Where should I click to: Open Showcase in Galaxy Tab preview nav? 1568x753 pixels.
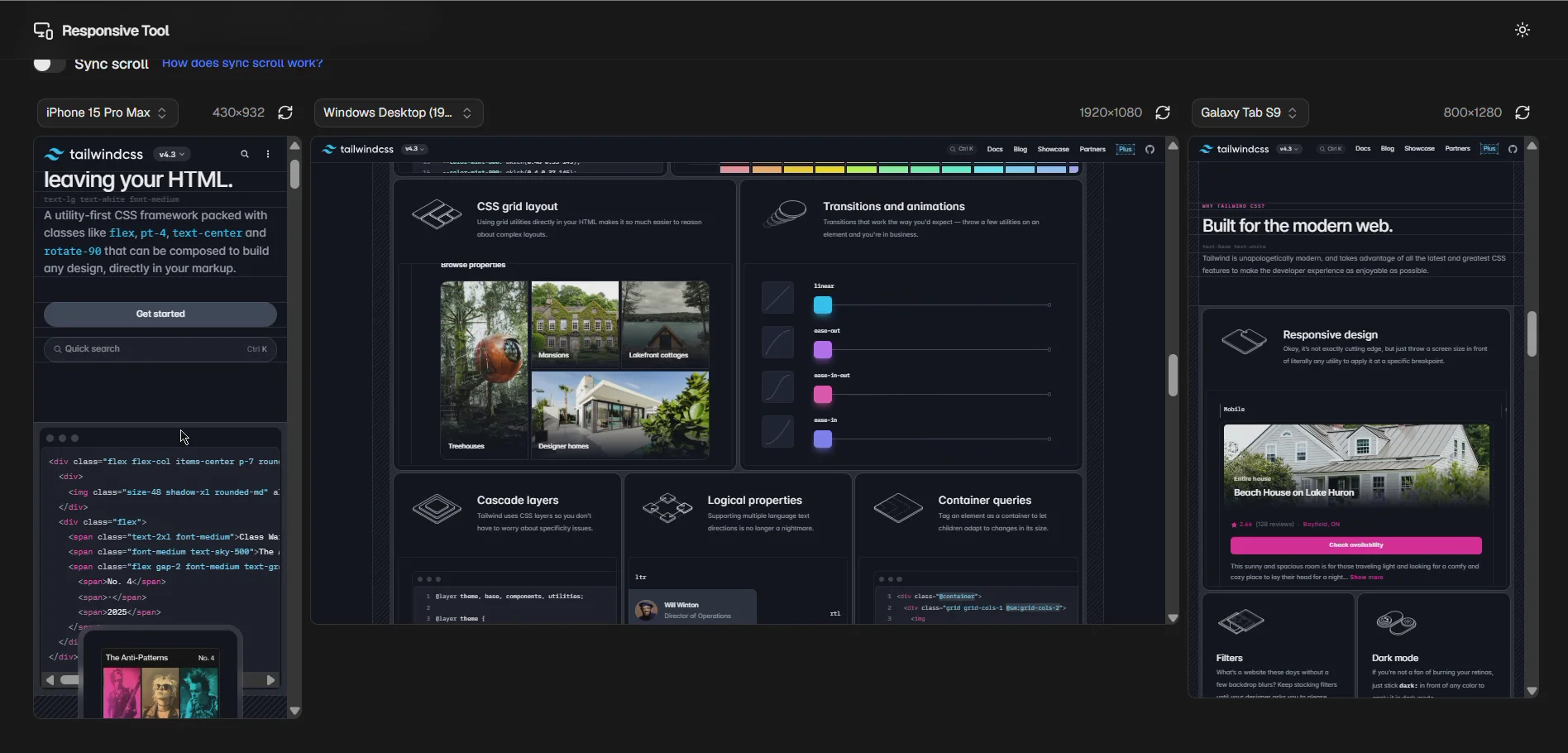[x=1419, y=149]
